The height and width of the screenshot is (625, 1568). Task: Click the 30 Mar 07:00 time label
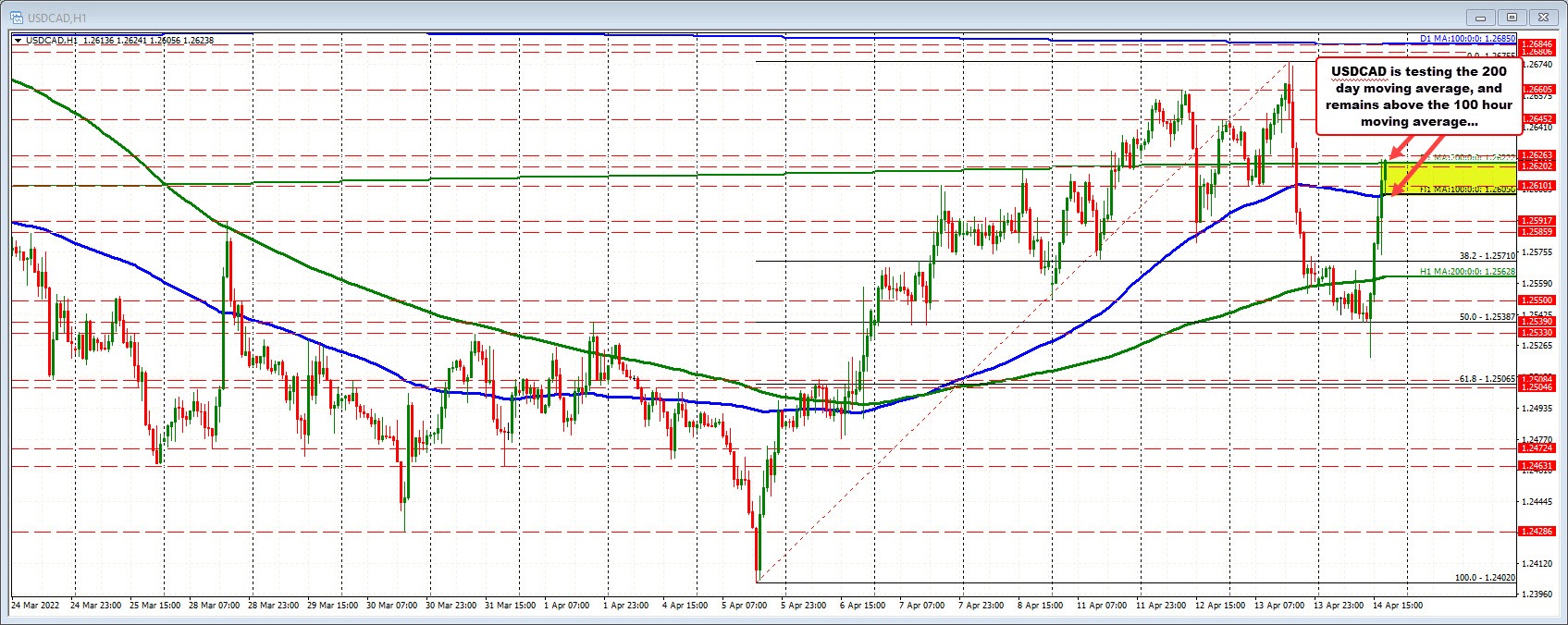[392, 606]
